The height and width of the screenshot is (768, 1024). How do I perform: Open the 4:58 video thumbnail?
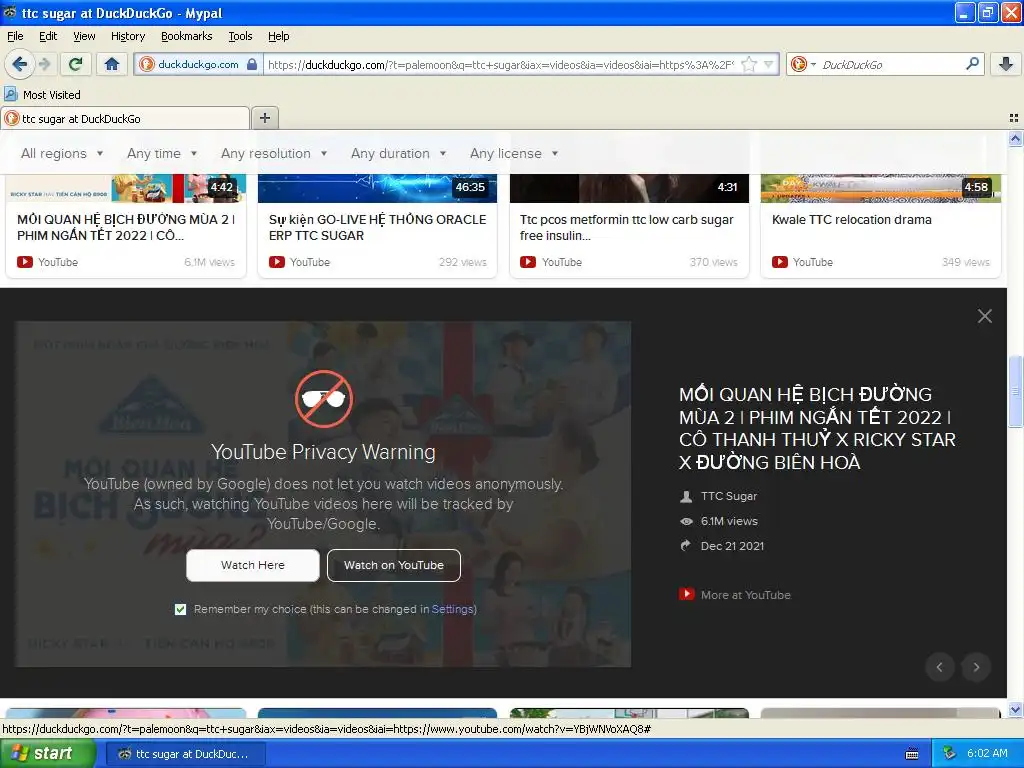(x=881, y=188)
